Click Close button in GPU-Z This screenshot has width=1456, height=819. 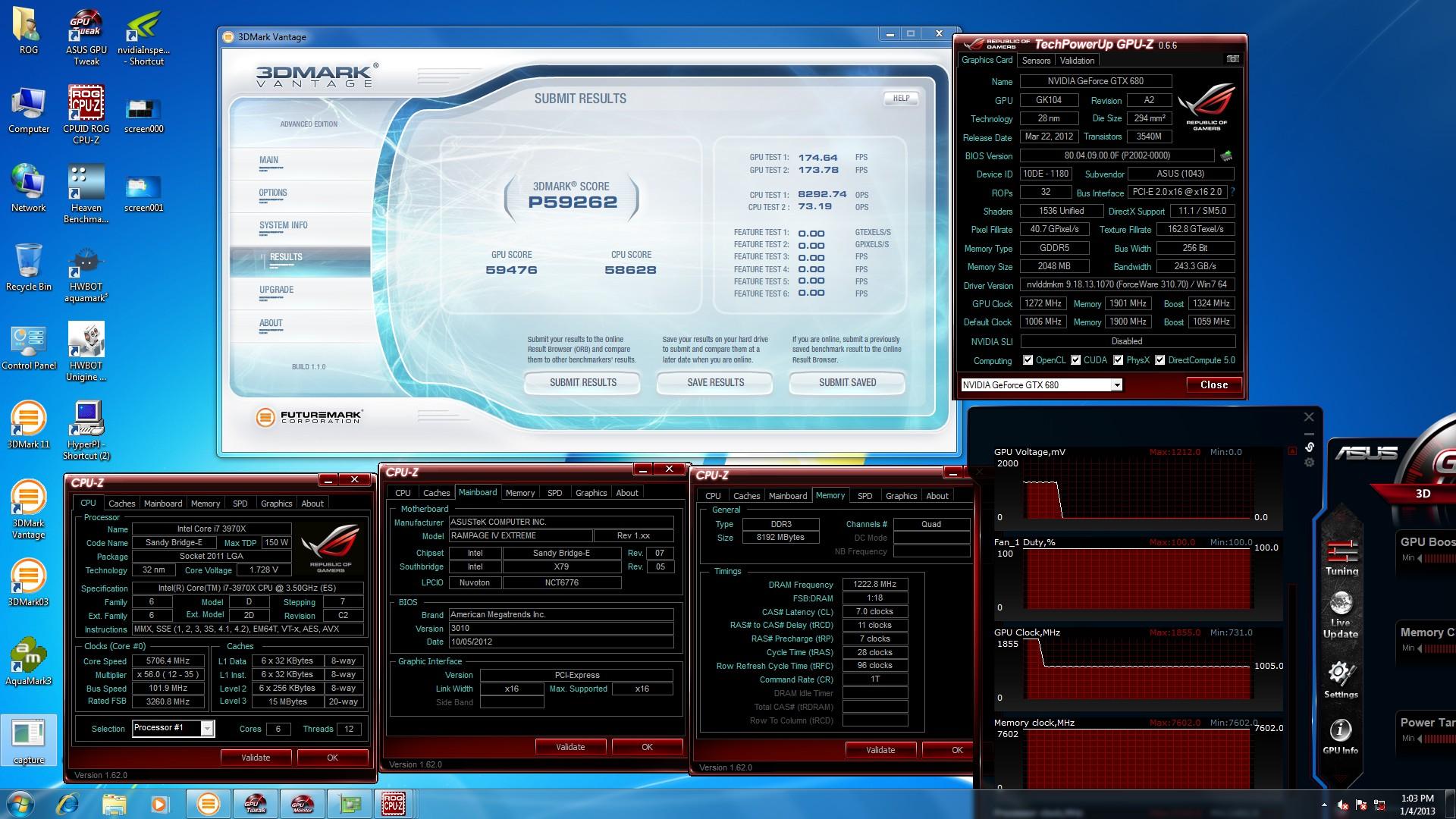tap(1214, 385)
